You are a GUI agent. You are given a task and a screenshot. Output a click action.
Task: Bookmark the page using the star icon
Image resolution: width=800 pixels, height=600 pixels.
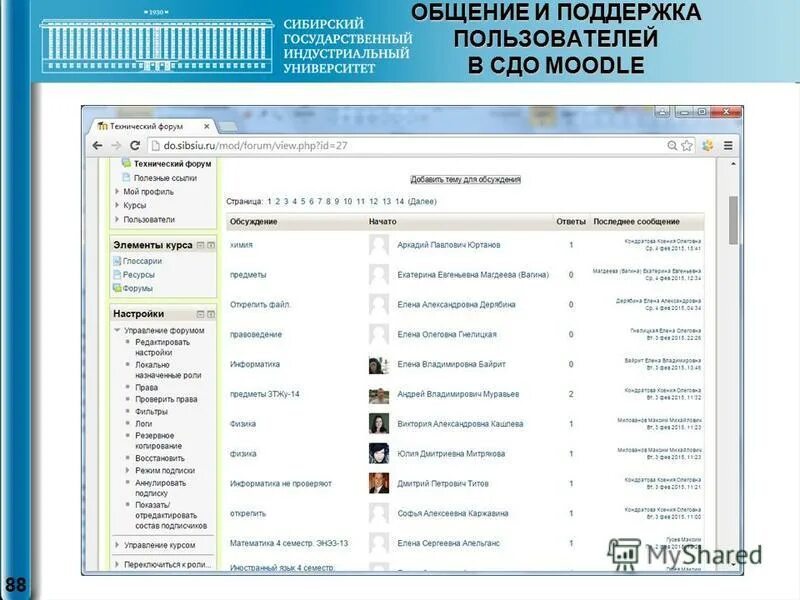687,145
